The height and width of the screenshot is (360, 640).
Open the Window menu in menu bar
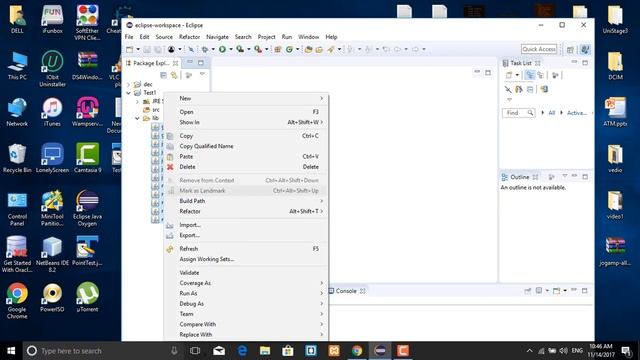309,37
